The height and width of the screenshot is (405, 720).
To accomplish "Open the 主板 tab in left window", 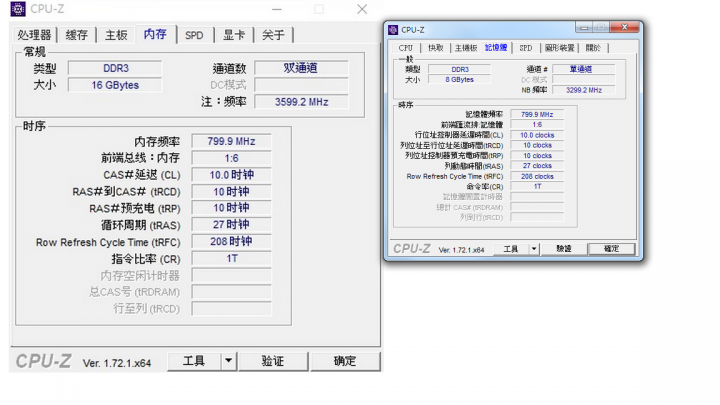I will click(116, 35).
